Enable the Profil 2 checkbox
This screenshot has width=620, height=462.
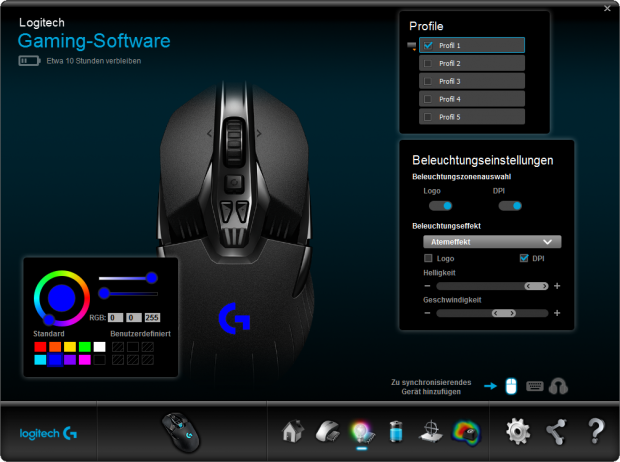click(x=428, y=63)
